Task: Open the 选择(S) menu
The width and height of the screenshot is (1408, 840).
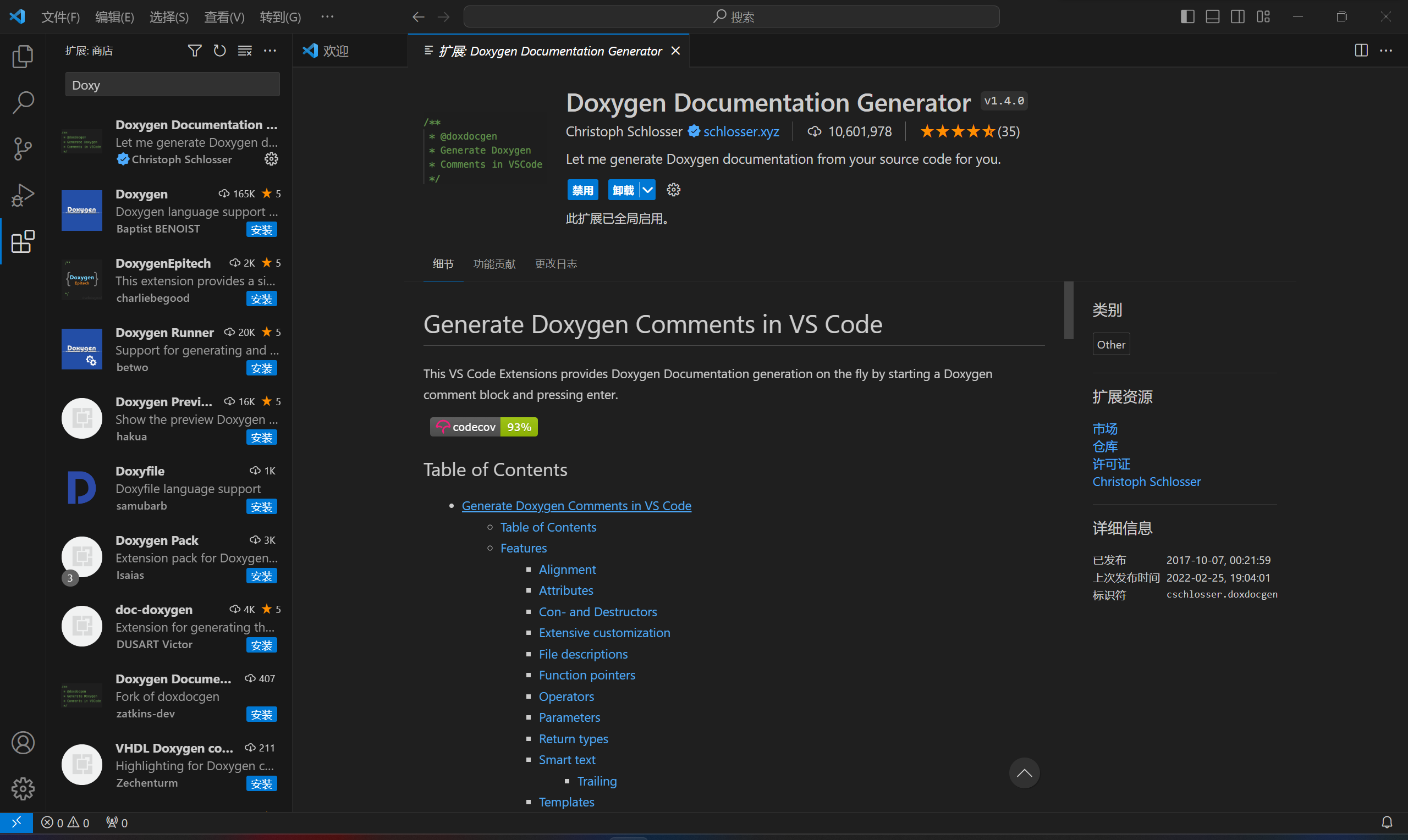Action: [x=169, y=17]
